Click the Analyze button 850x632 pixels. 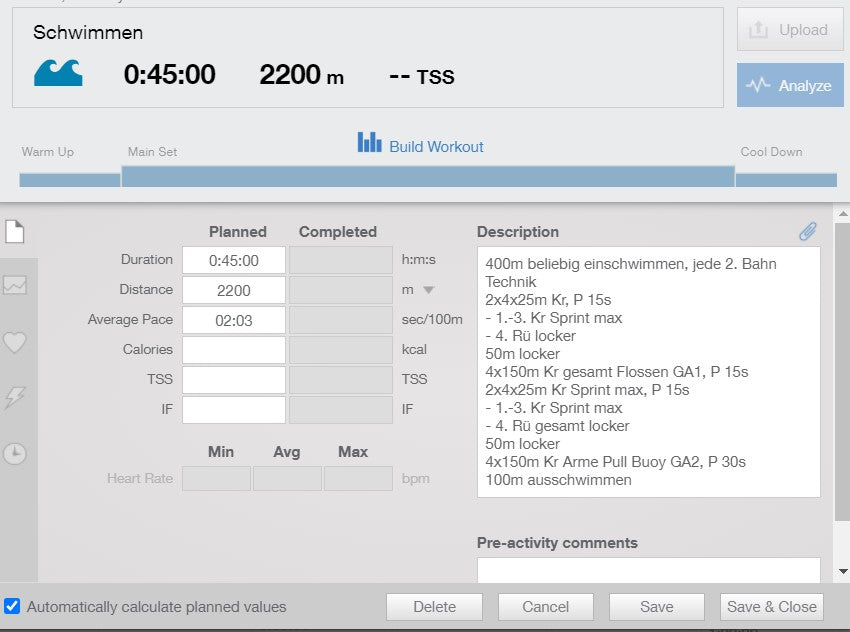(790, 85)
